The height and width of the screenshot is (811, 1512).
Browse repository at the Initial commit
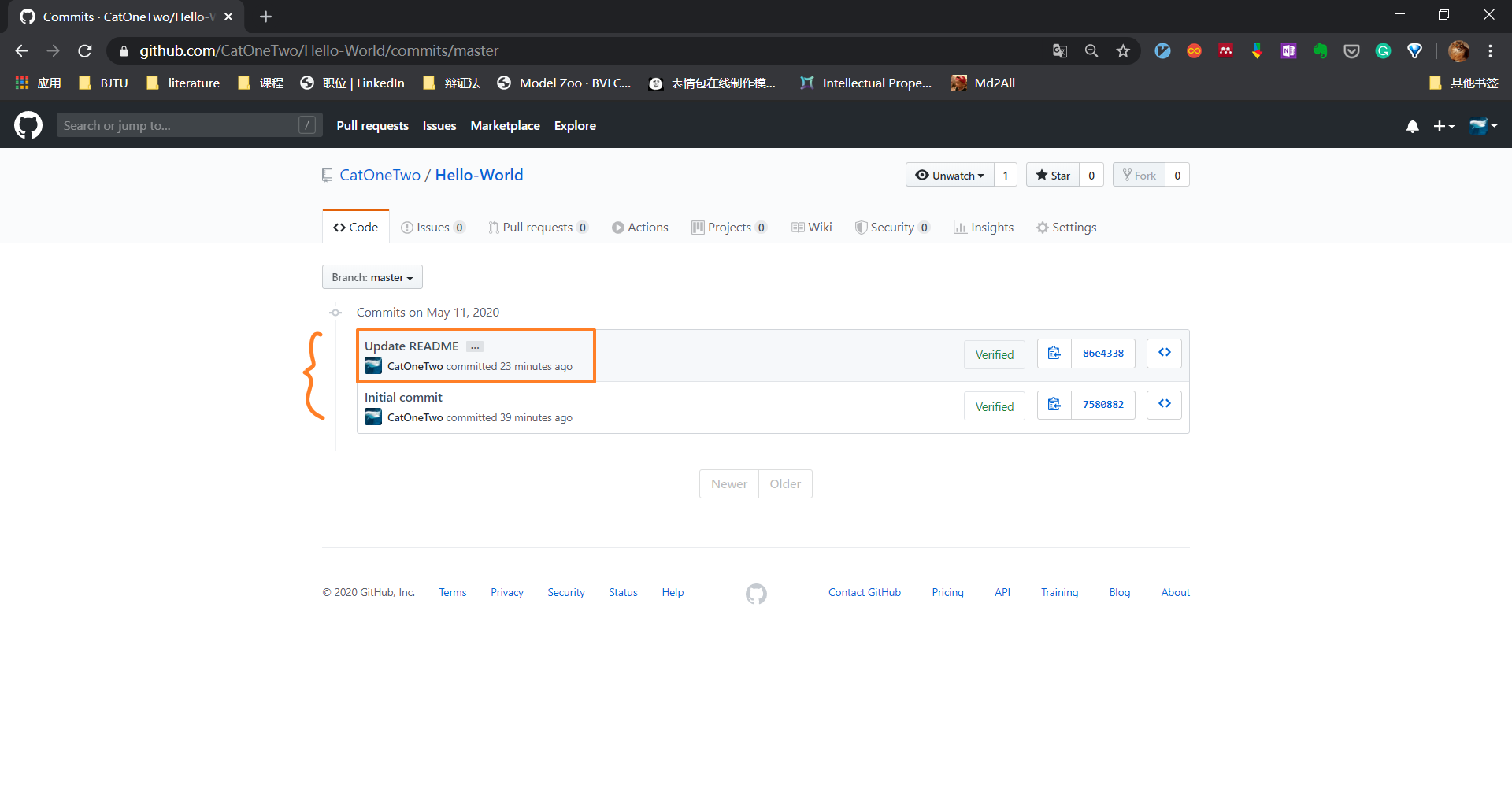(x=1164, y=405)
